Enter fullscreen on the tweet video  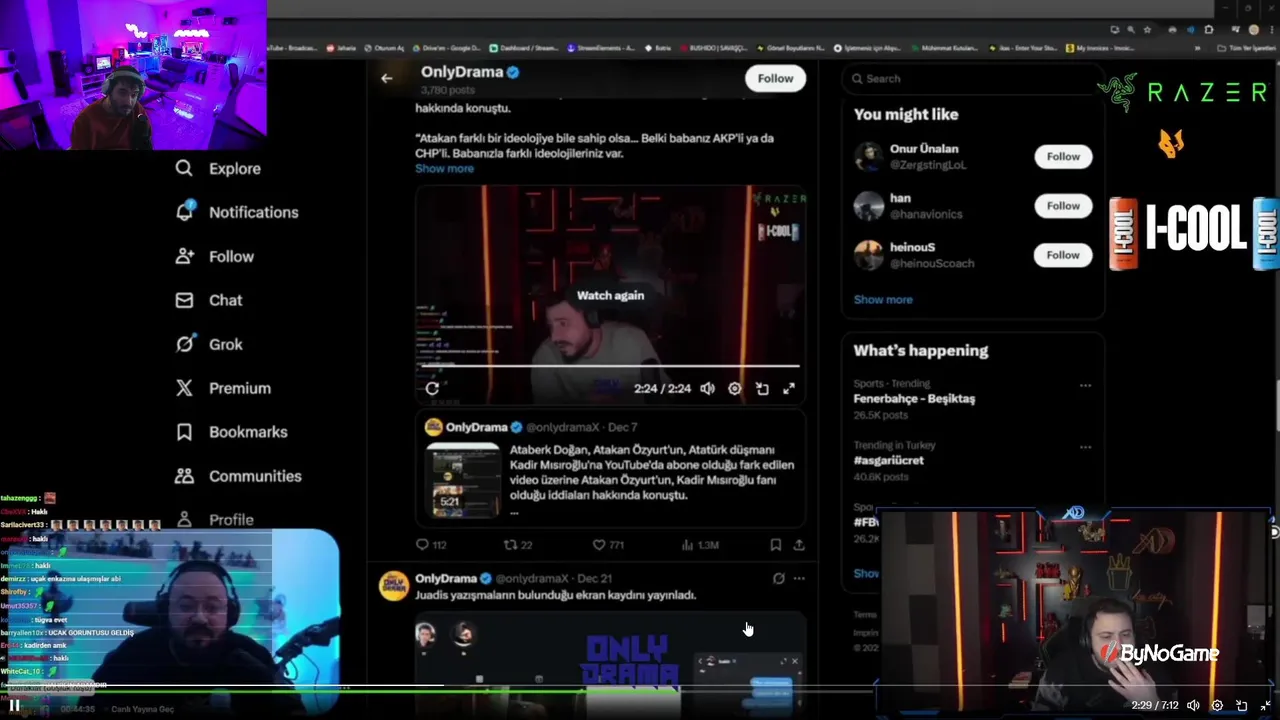point(789,388)
